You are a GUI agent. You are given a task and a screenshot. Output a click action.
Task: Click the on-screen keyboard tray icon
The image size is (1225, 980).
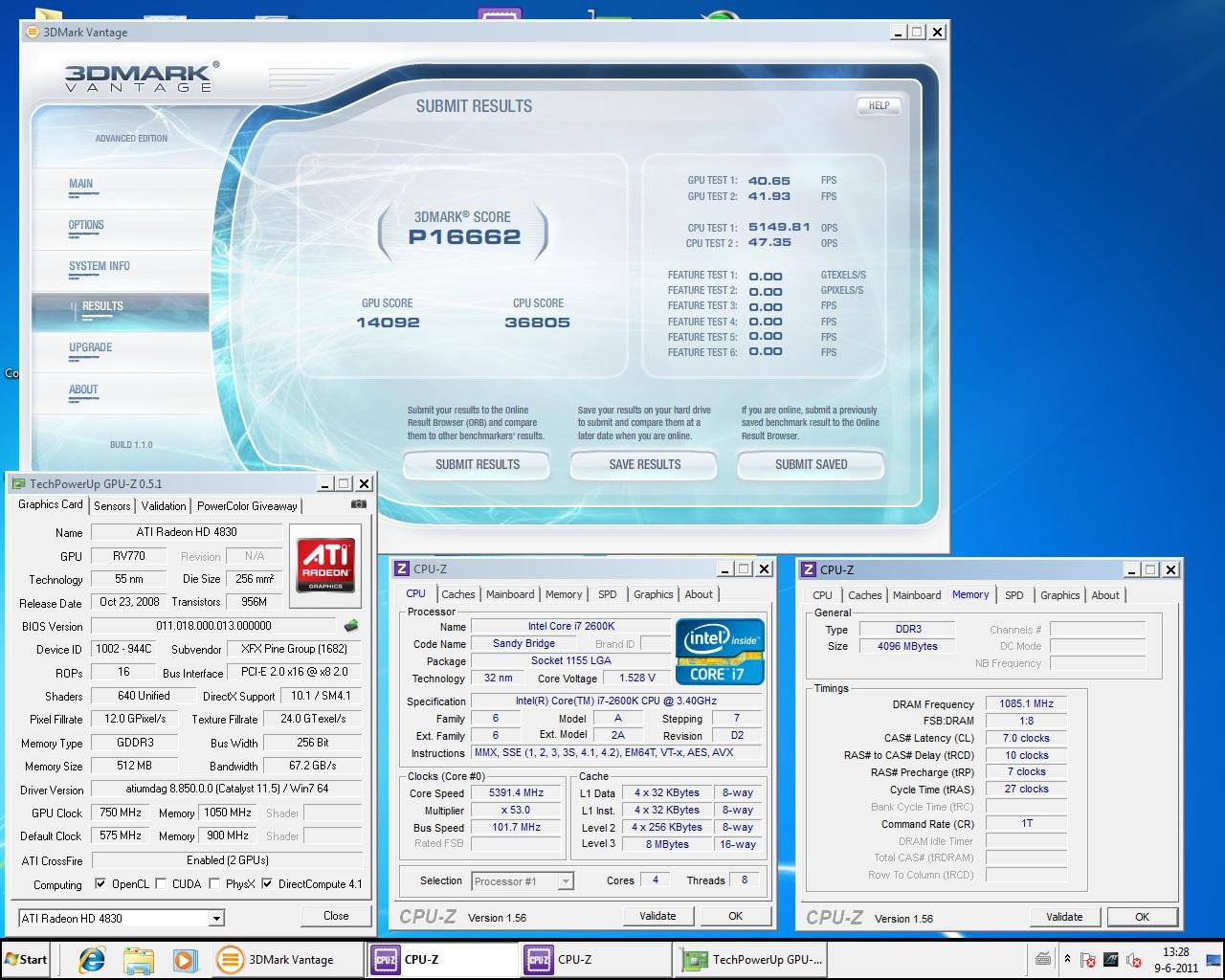[1043, 959]
